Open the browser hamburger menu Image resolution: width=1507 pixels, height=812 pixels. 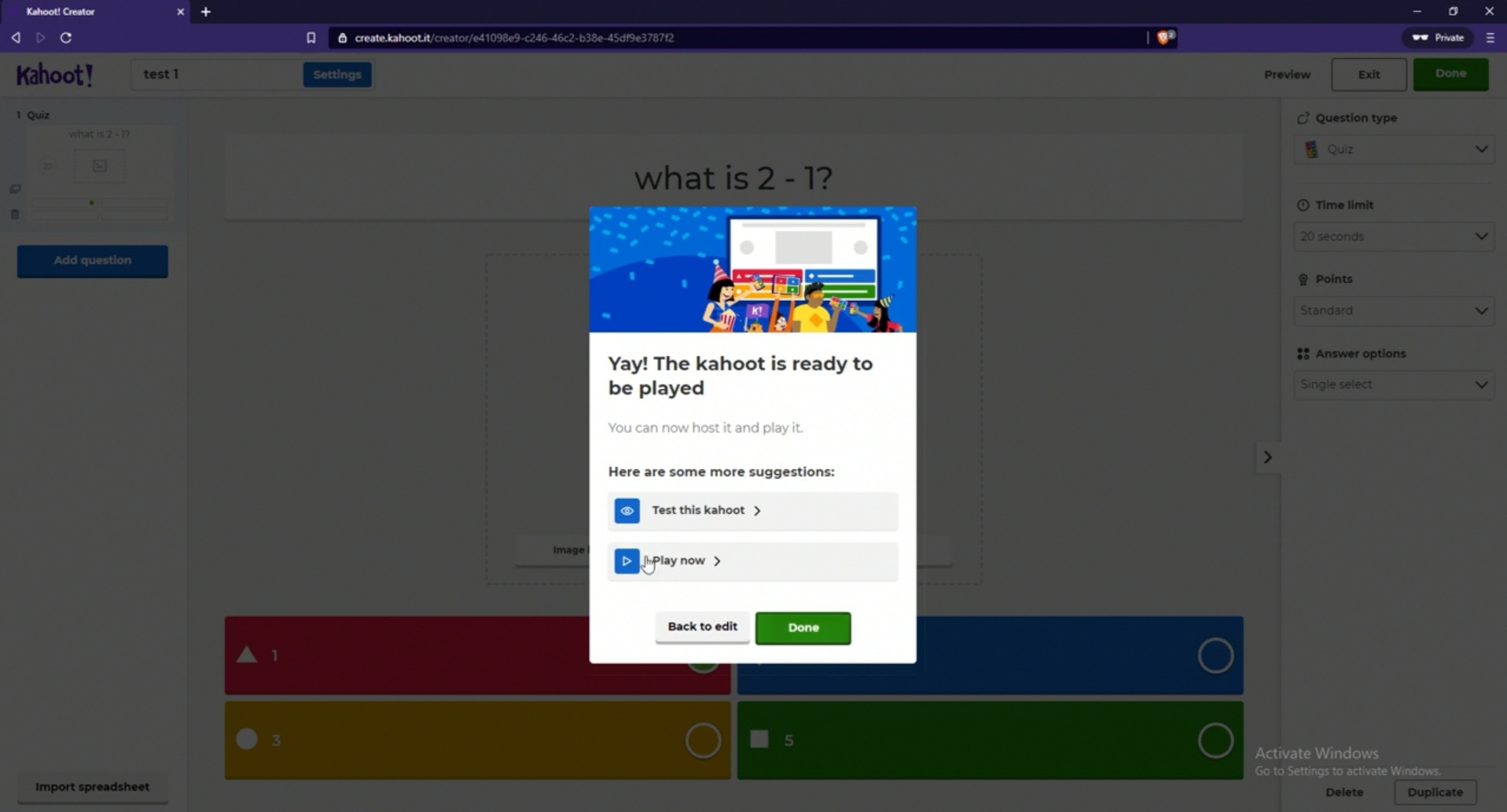[x=1490, y=38]
